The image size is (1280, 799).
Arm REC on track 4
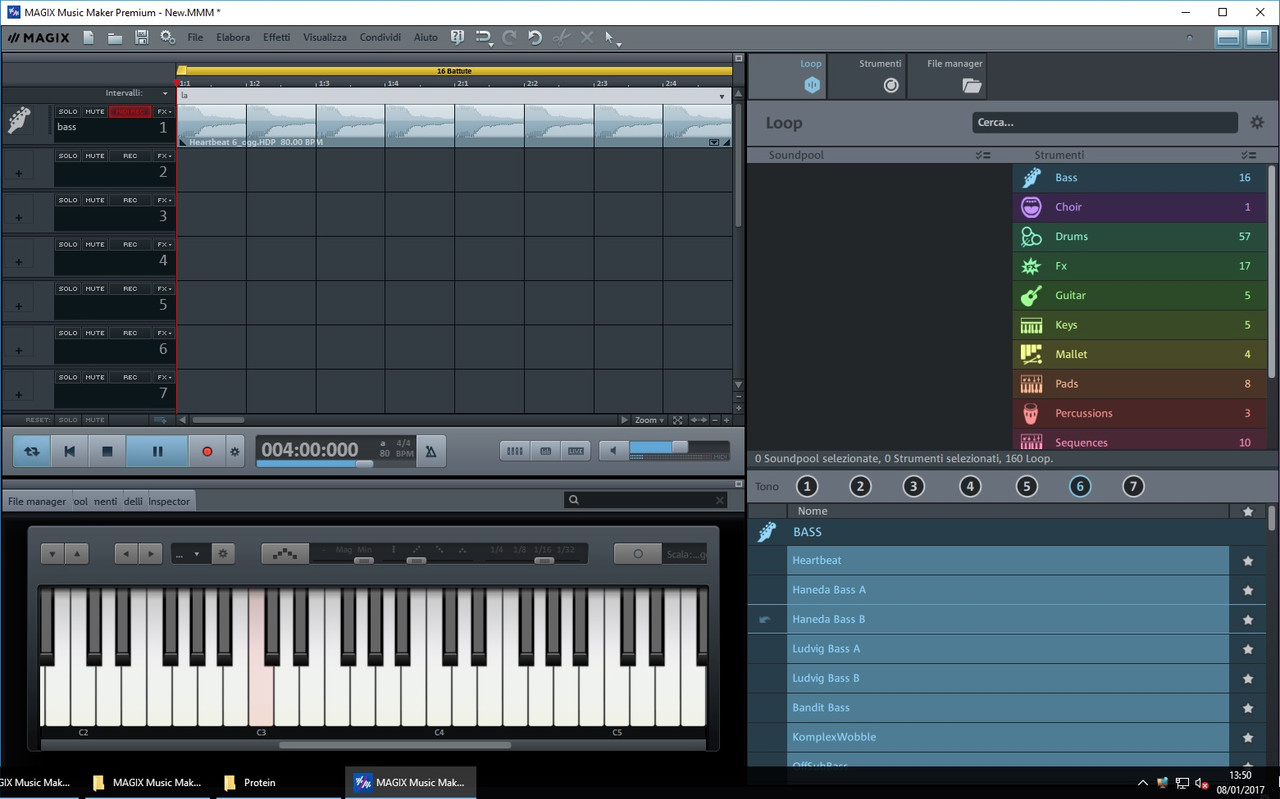130,244
